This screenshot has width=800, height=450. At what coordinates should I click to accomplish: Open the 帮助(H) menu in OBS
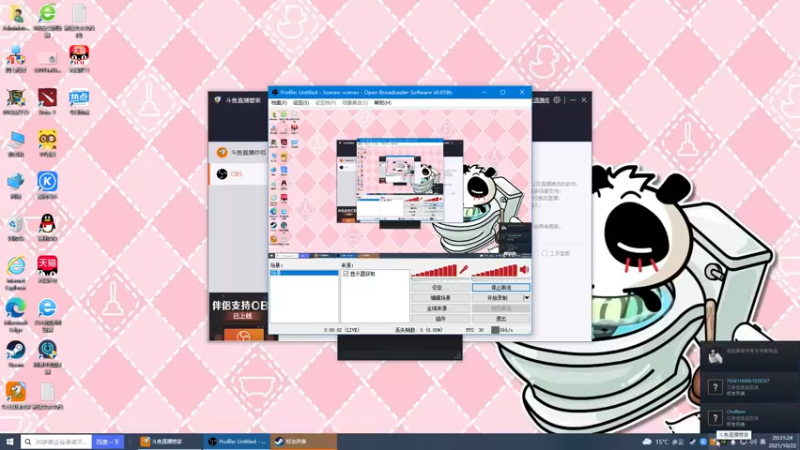(383, 103)
